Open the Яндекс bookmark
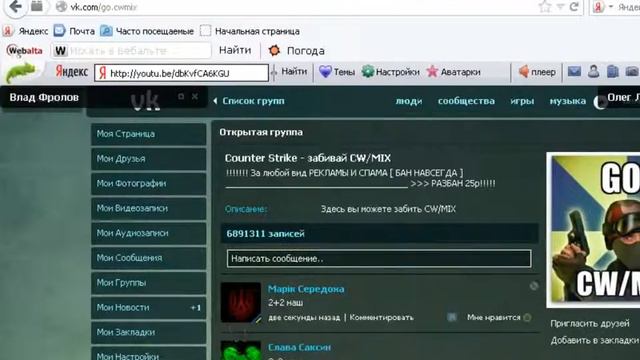640x360 pixels. tap(26, 31)
